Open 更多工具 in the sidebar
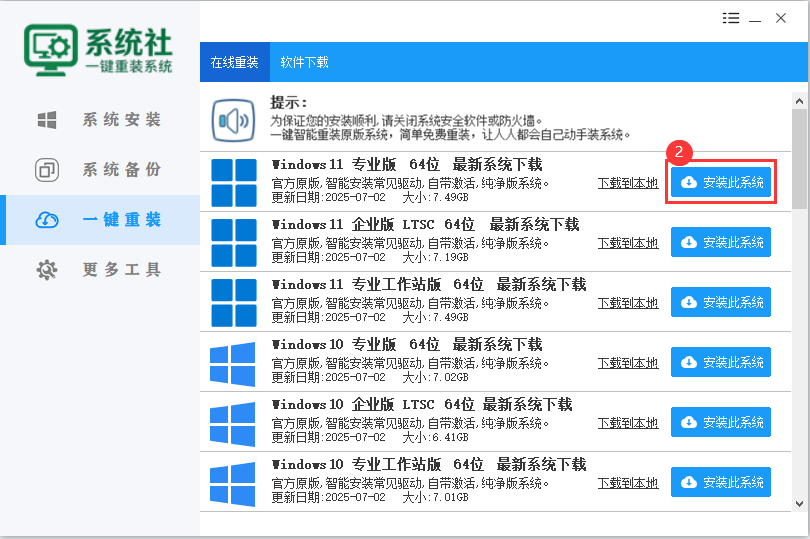Screen dimensions: 810x539 [x=100, y=270]
